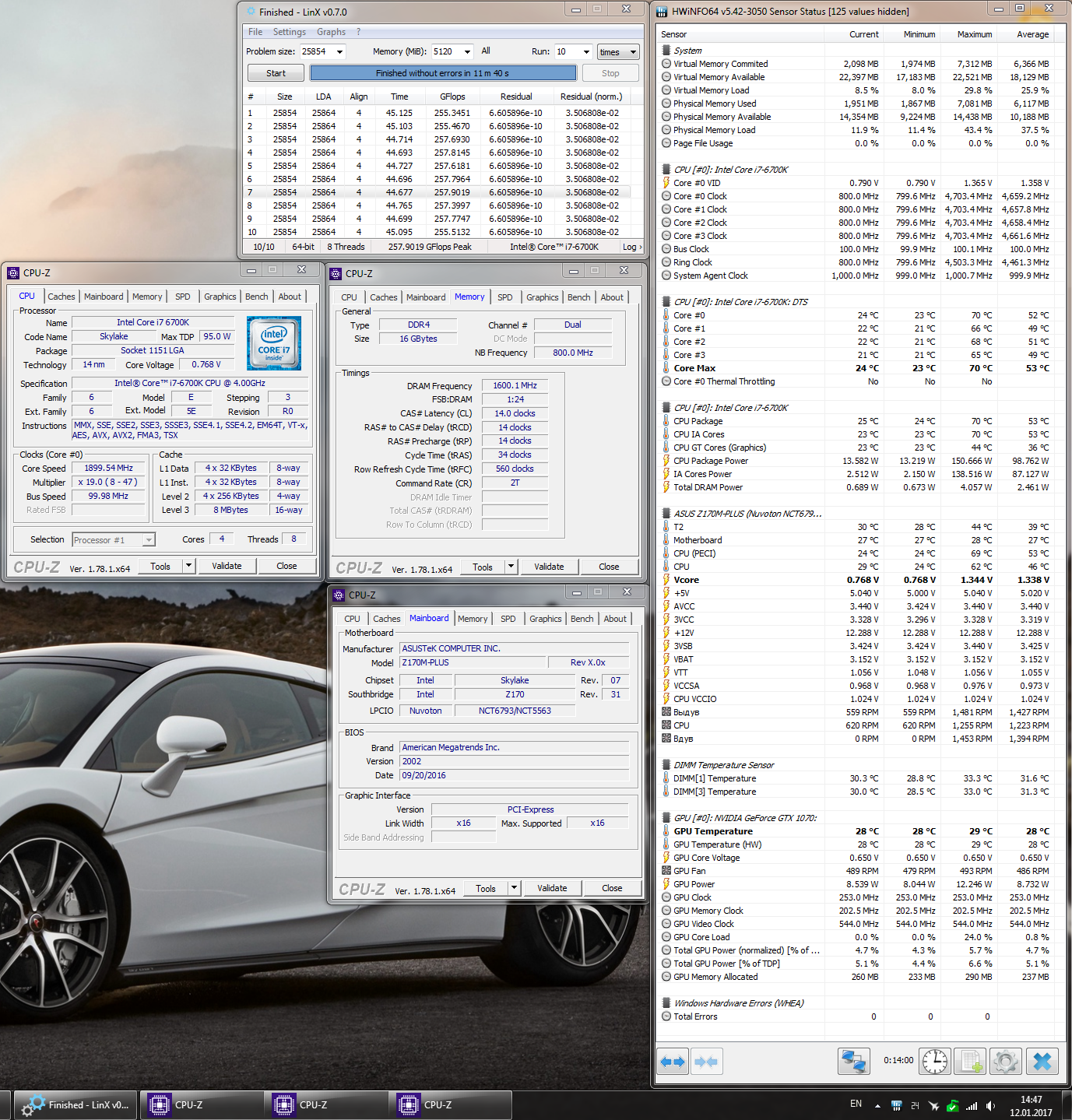This screenshot has width=1072, height=1120.
Task: Click the blue X icon in HWiNFO64 toolbar
Action: (x=1042, y=1062)
